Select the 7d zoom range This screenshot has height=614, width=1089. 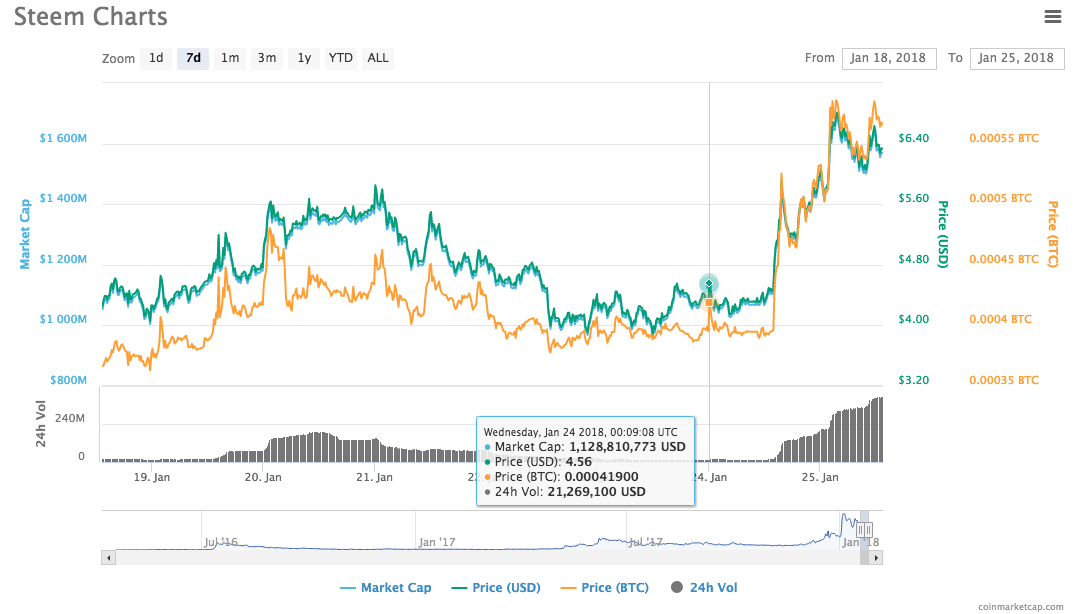click(193, 58)
